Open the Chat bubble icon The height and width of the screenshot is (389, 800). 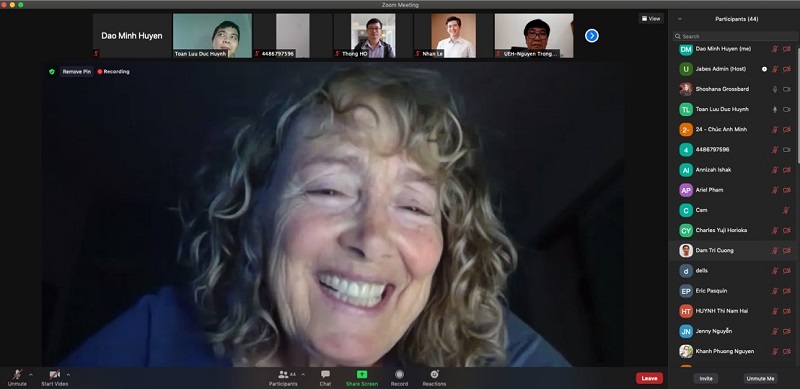point(326,374)
